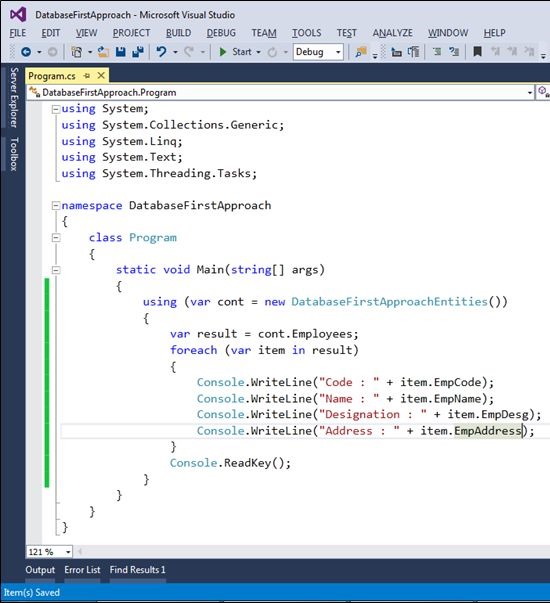Click the Find in Files icon
This screenshot has width=550, height=603.
[361, 52]
